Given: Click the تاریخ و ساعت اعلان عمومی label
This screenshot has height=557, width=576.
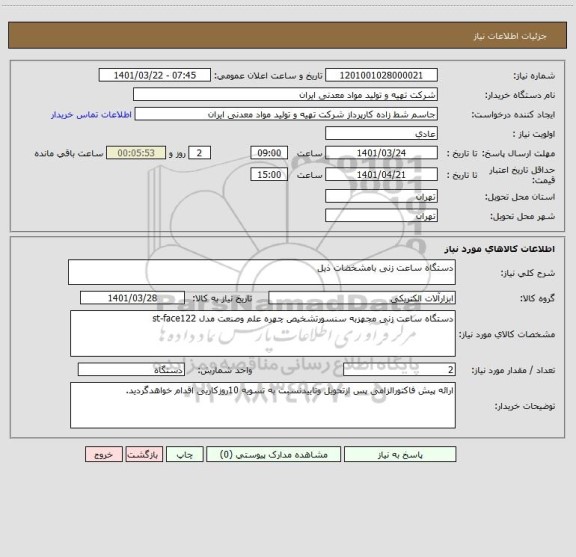Looking at the screenshot, I should click(269, 76).
